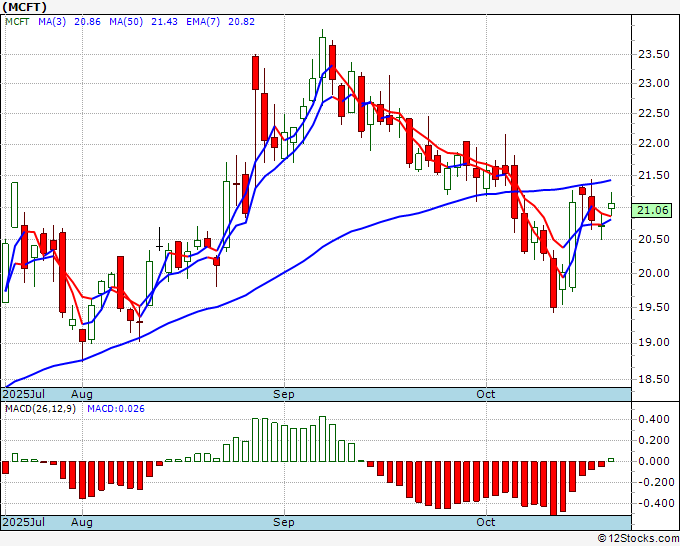
Task: Click the (MCFT) chart title
Action: click(24, 7)
